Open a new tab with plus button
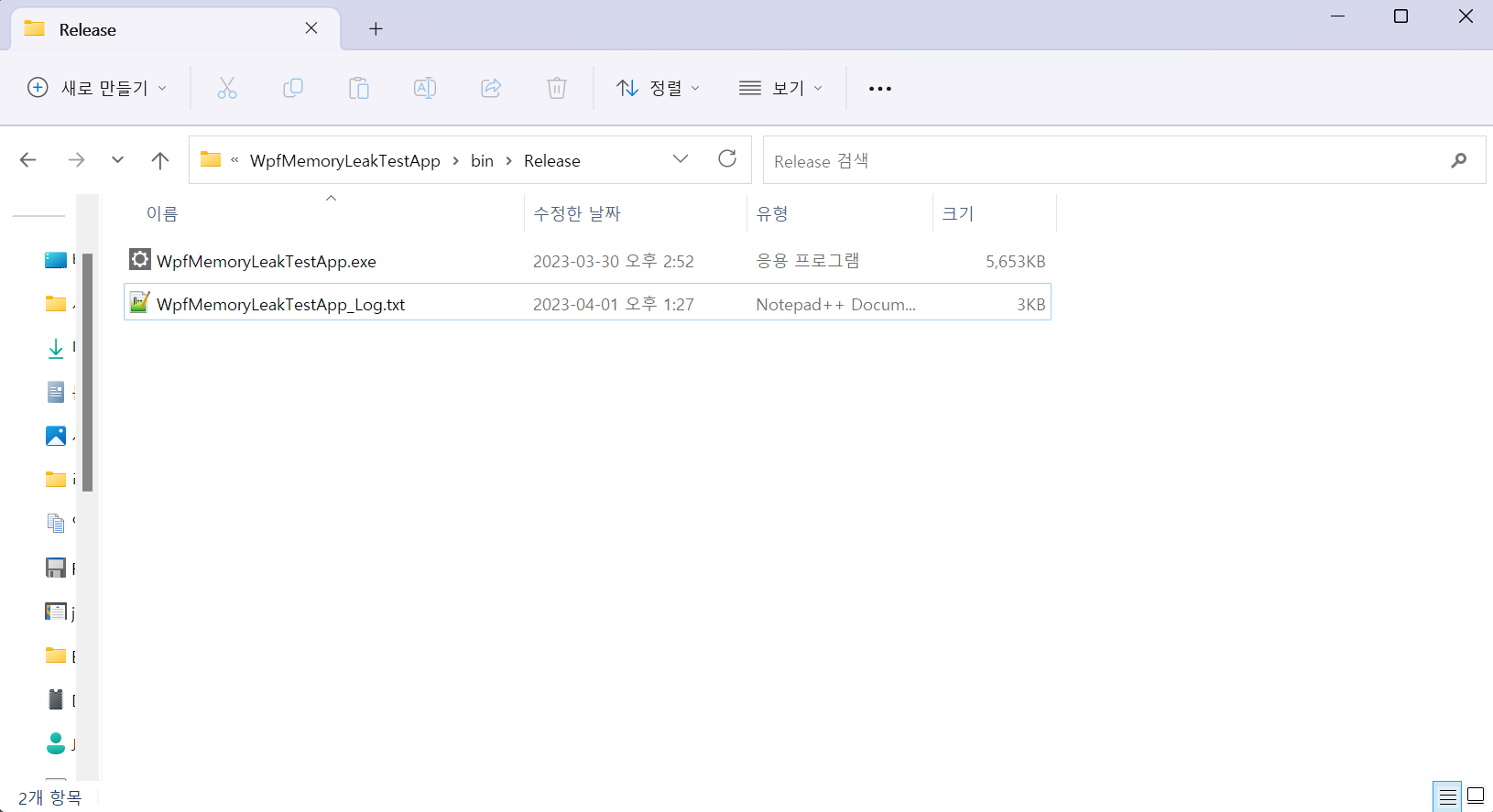The height and width of the screenshot is (812, 1493). tap(376, 29)
